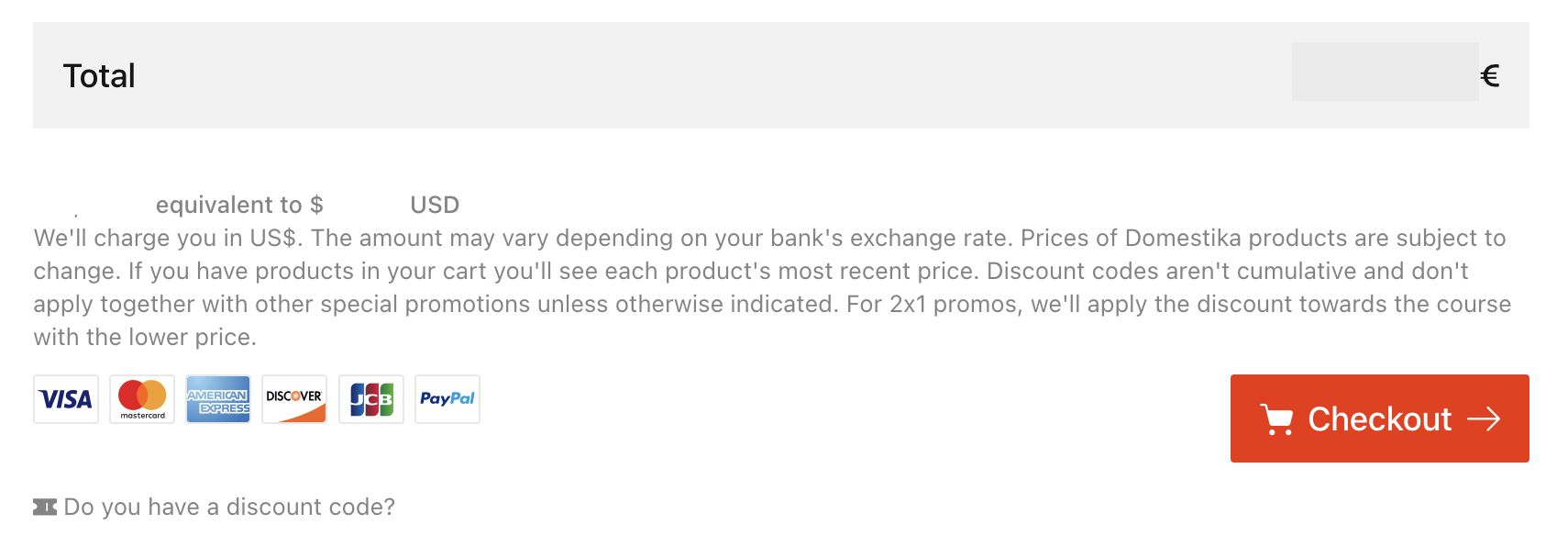The width and height of the screenshot is (1568, 558).
Task: Click the Discover card icon
Action: 294,399
